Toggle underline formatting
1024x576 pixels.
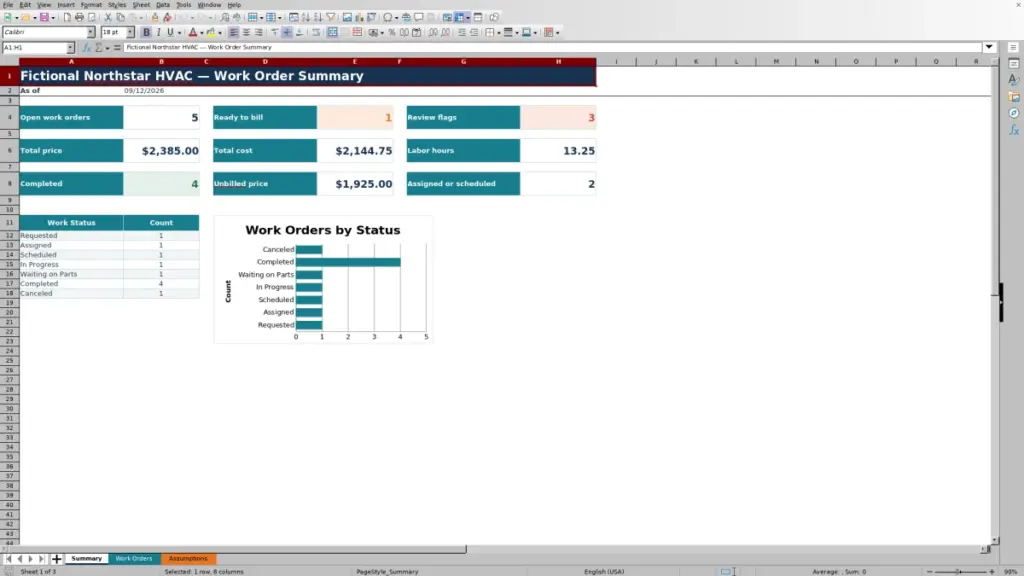(x=170, y=32)
